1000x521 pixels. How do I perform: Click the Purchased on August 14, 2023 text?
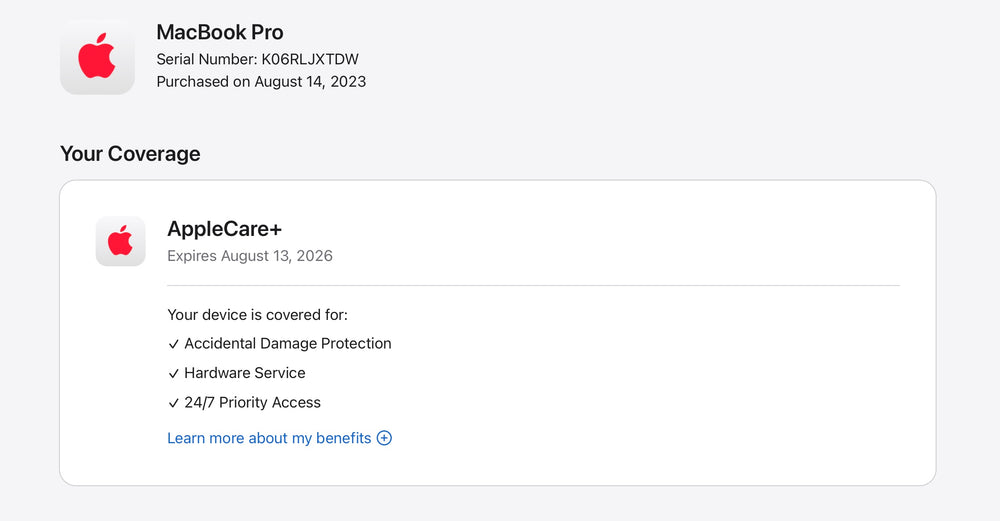pyautogui.click(x=261, y=82)
